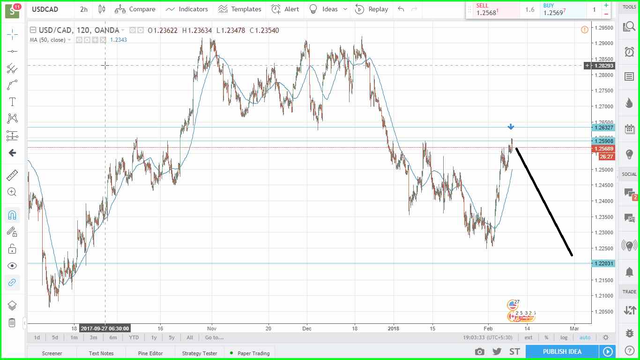Viewport: 640px width, 360px height.
Task: Toggle the drawings sync link icon
Action: pos(12,282)
